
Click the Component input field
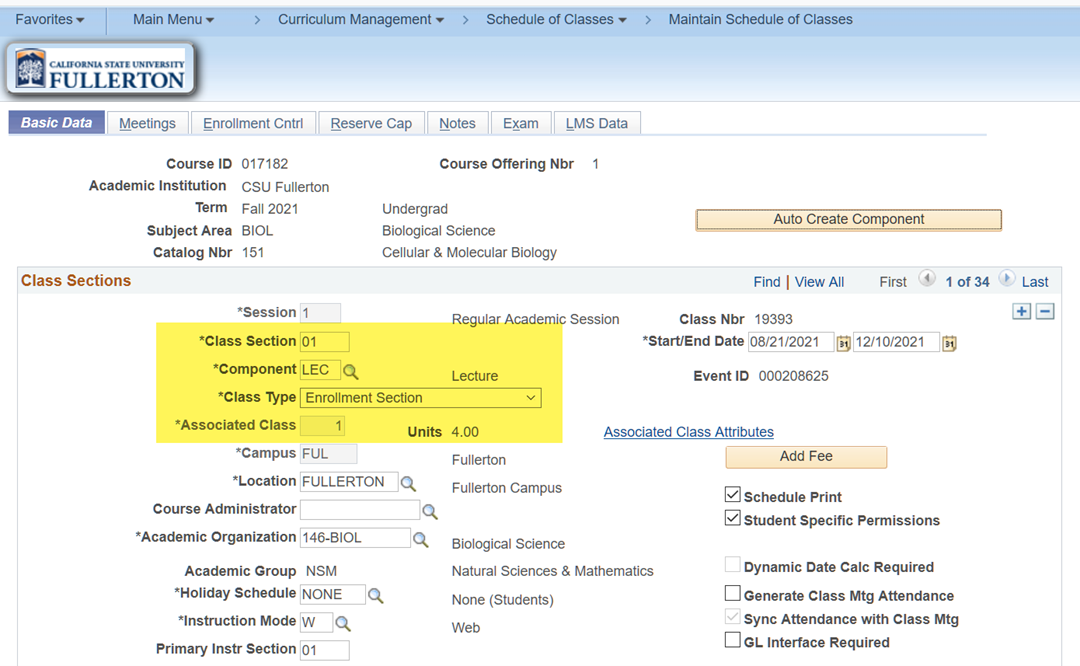pyautogui.click(x=320, y=370)
